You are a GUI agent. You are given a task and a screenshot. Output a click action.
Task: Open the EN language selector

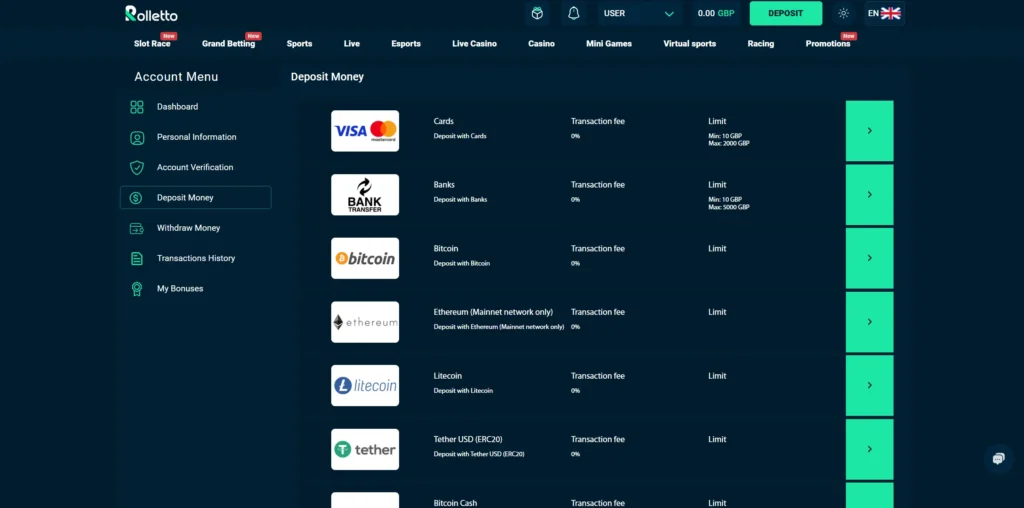884,13
